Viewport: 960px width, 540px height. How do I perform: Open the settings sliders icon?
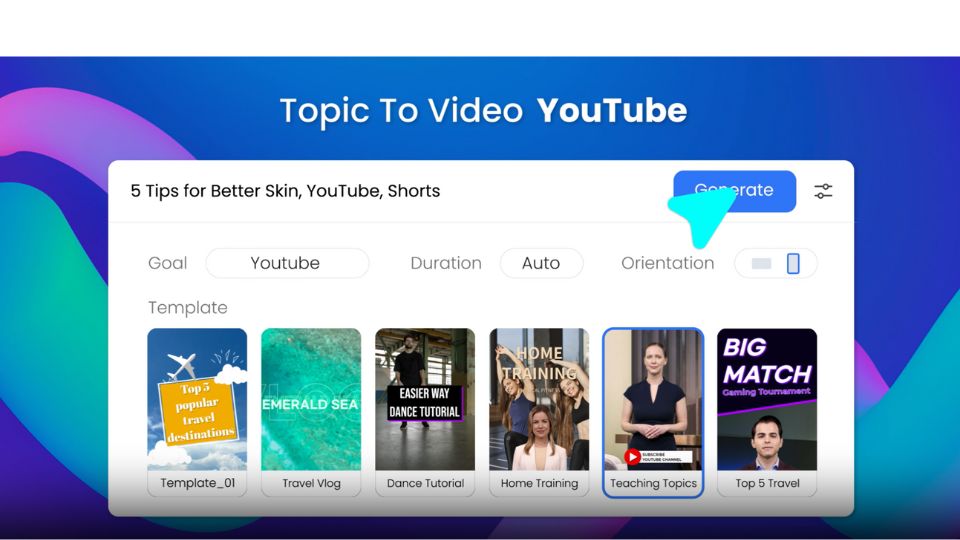[x=823, y=191]
